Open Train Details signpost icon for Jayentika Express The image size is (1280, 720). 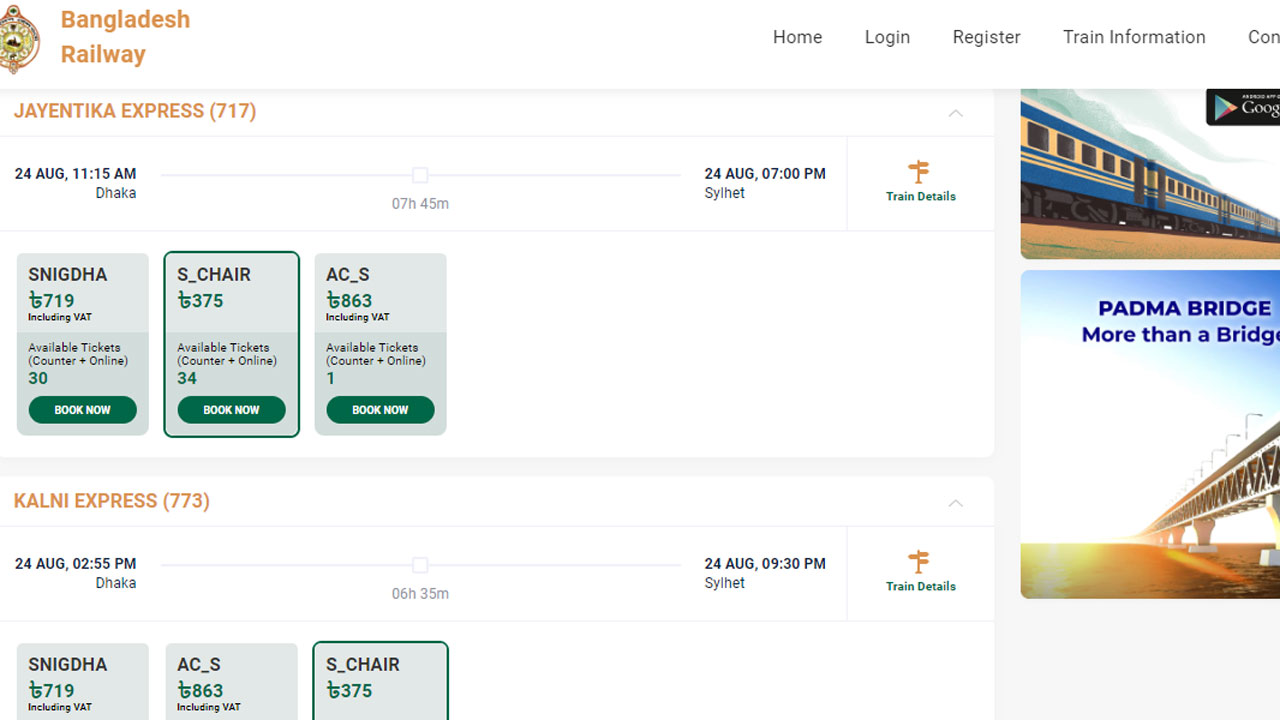point(919,172)
